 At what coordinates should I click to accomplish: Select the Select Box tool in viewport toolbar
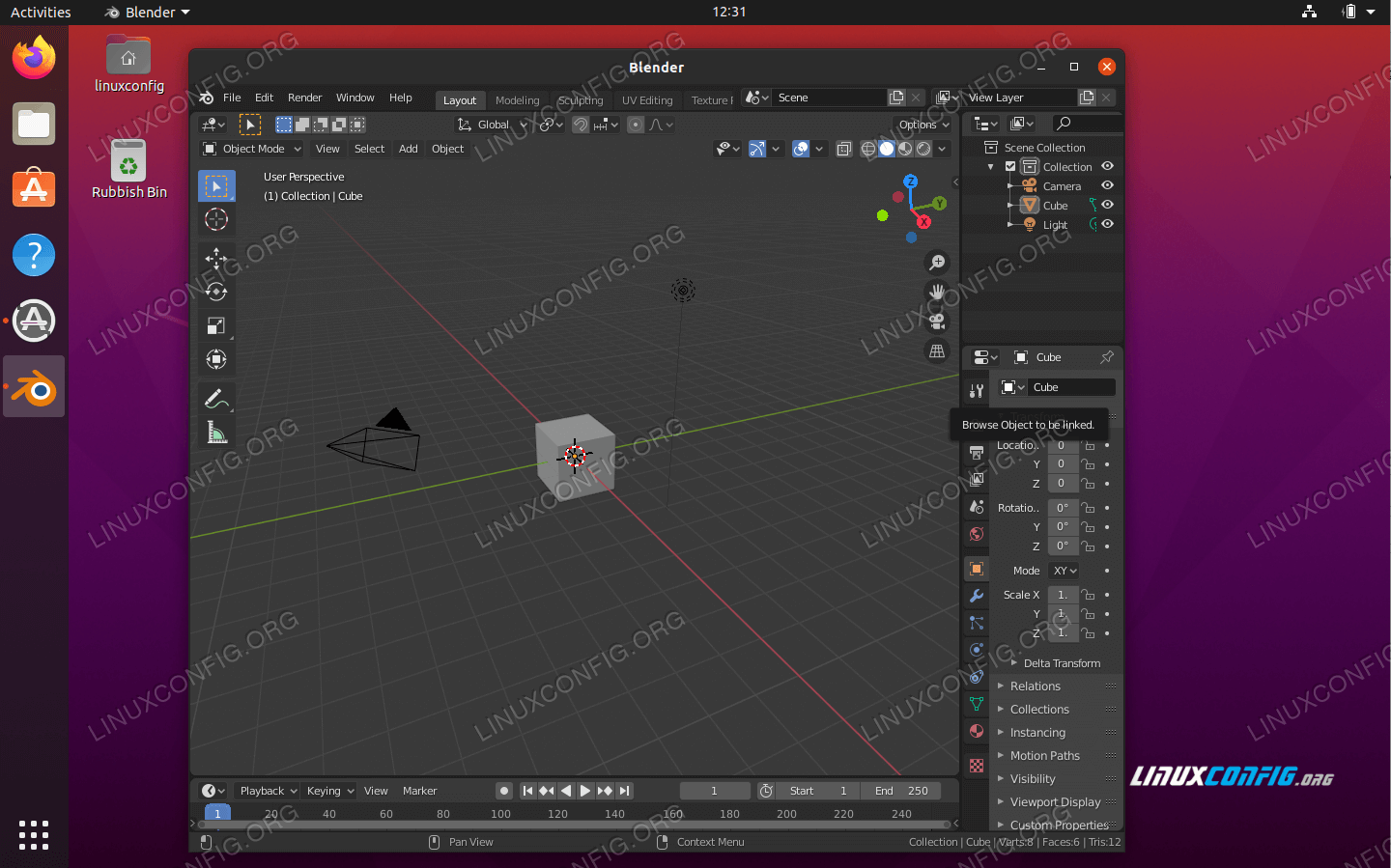216,185
